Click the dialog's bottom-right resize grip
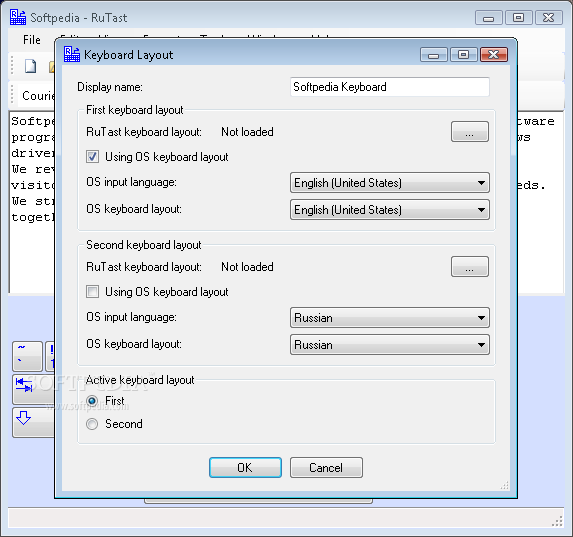This screenshot has height=537, width=573. point(505,485)
